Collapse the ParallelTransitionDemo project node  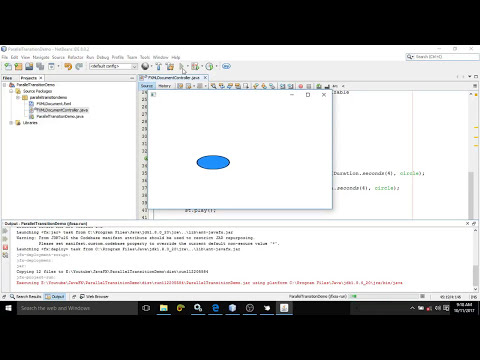tap(5, 85)
